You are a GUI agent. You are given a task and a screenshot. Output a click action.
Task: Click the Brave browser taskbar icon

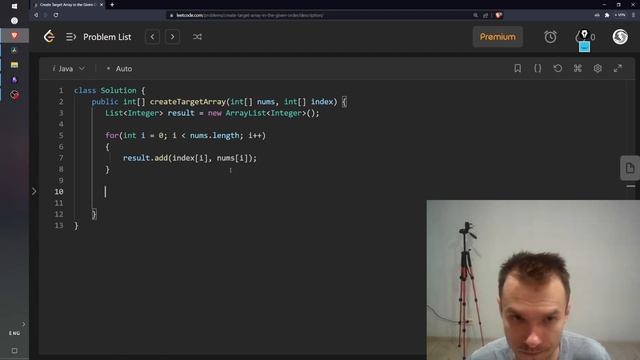click(x=14, y=36)
